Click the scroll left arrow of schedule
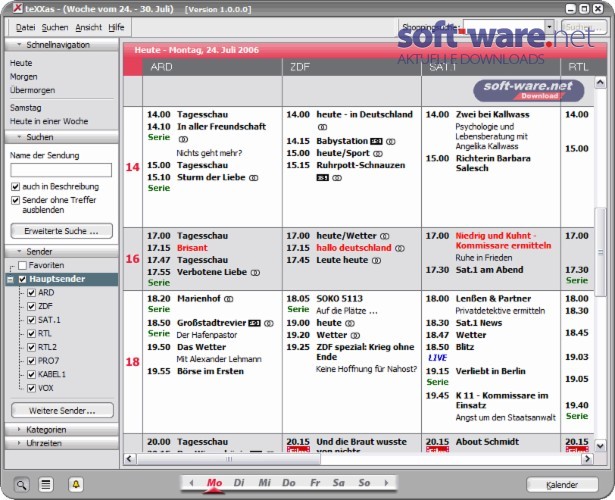Viewport: 615px width, 500px height. [x=129, y=459]
